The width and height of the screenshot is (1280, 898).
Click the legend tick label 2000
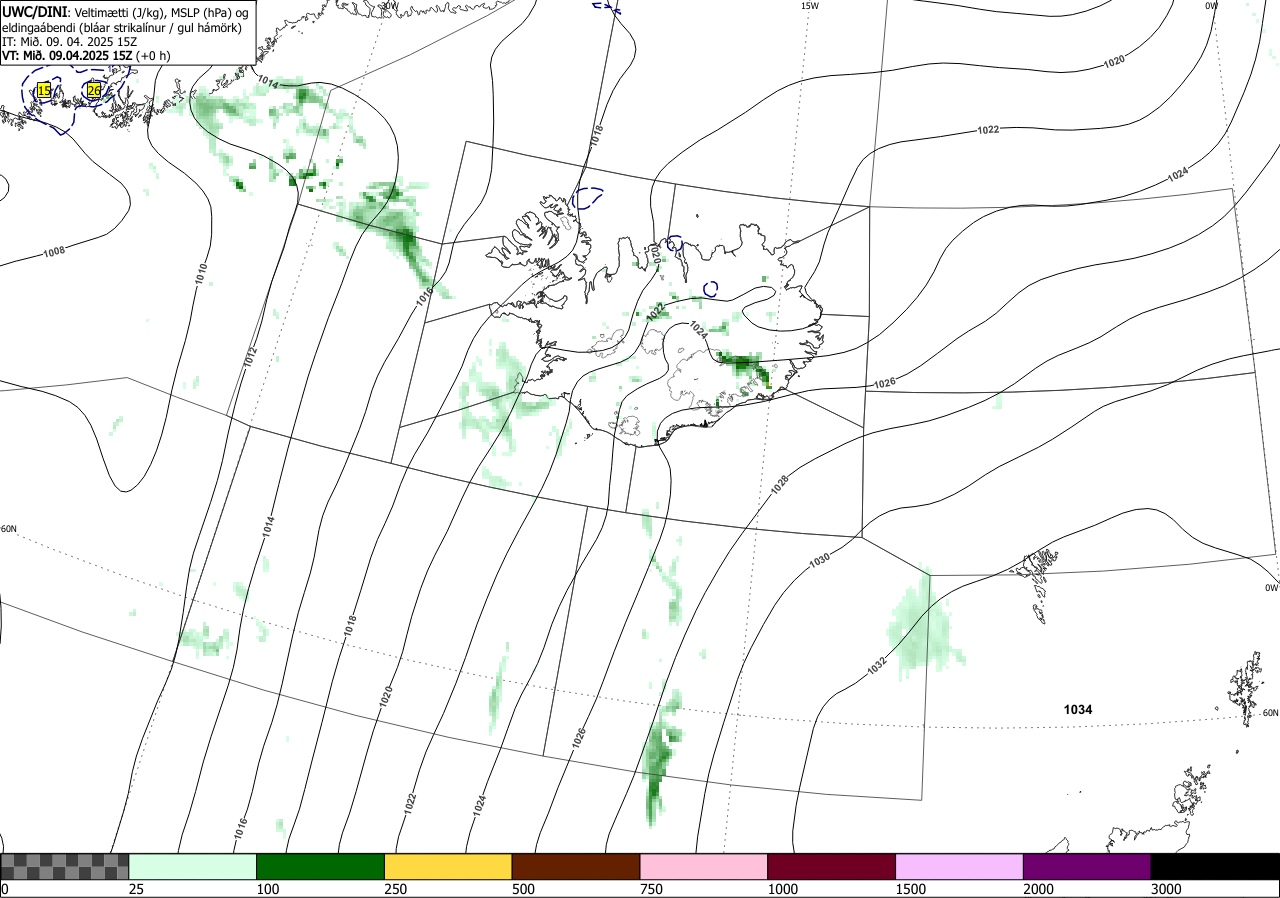pos(1038,889)
